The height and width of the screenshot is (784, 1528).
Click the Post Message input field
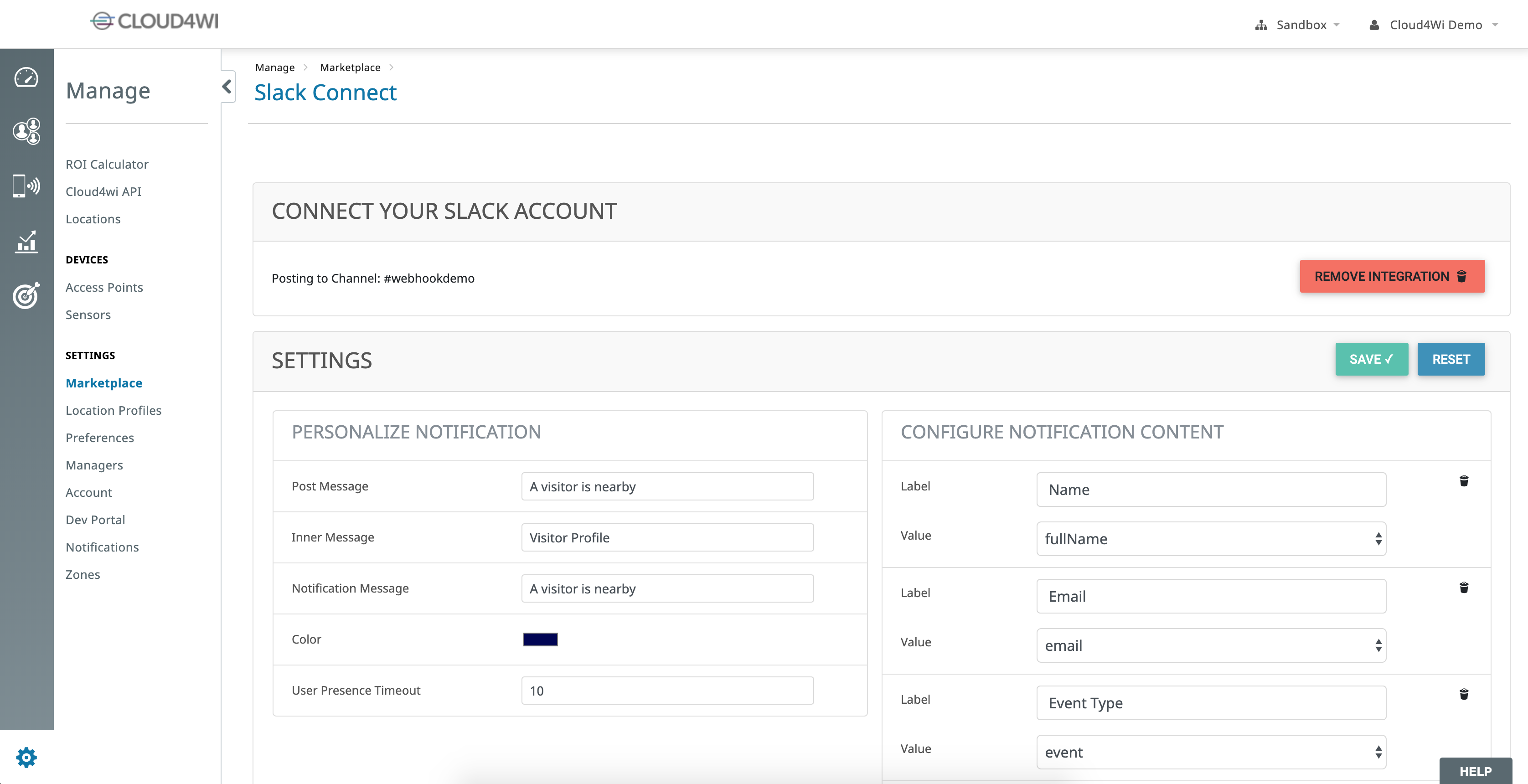click(667, 486)
